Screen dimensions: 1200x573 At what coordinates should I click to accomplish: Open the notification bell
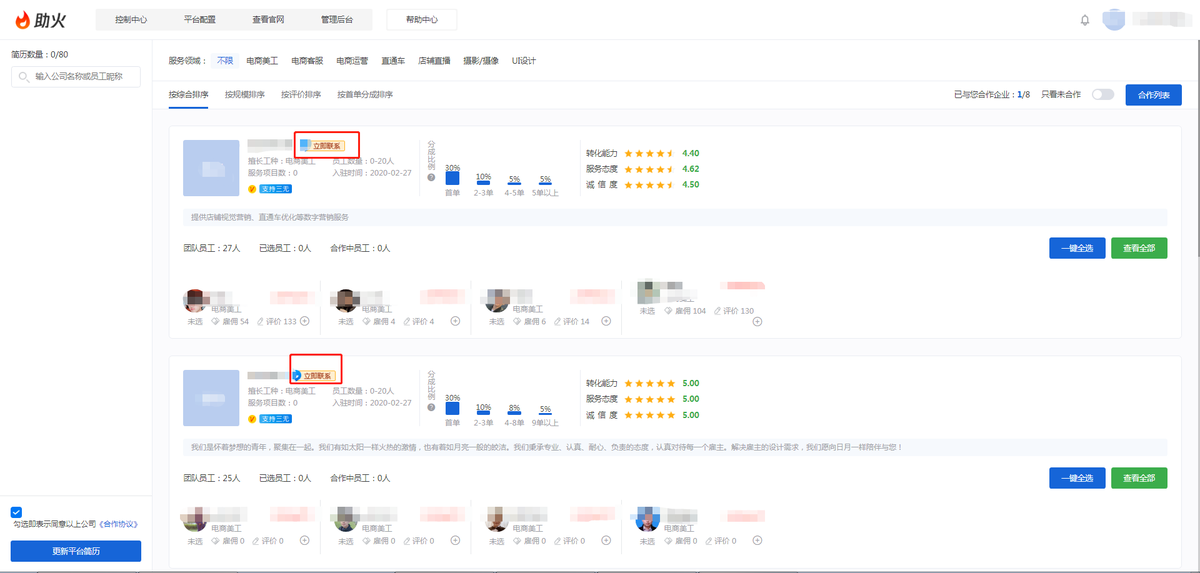1085,20
